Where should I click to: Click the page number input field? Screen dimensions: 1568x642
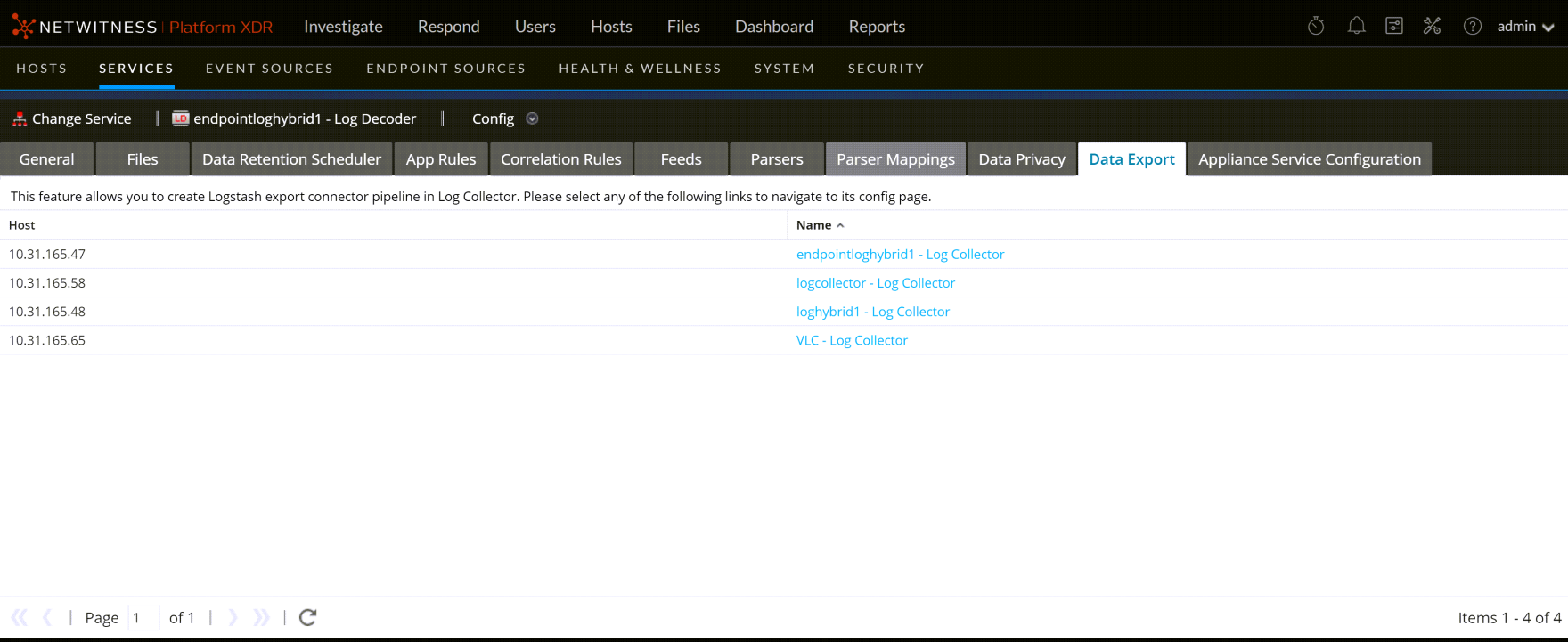[x=143, y=617]
